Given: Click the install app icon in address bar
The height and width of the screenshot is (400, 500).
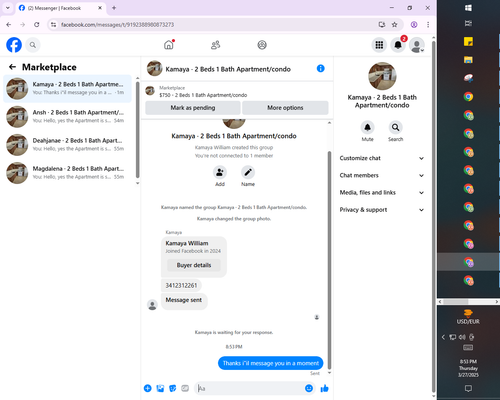Looking at the screenshot, I should [382, 25].
